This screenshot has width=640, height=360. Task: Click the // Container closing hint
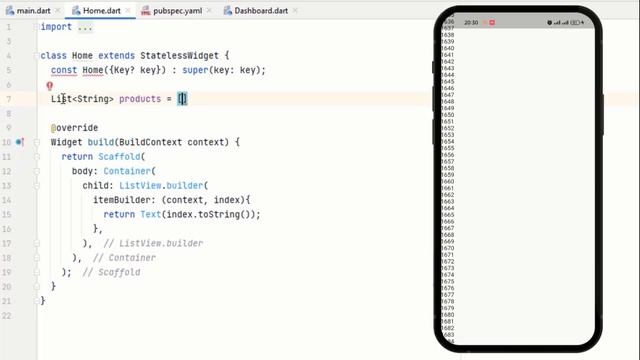124,258
